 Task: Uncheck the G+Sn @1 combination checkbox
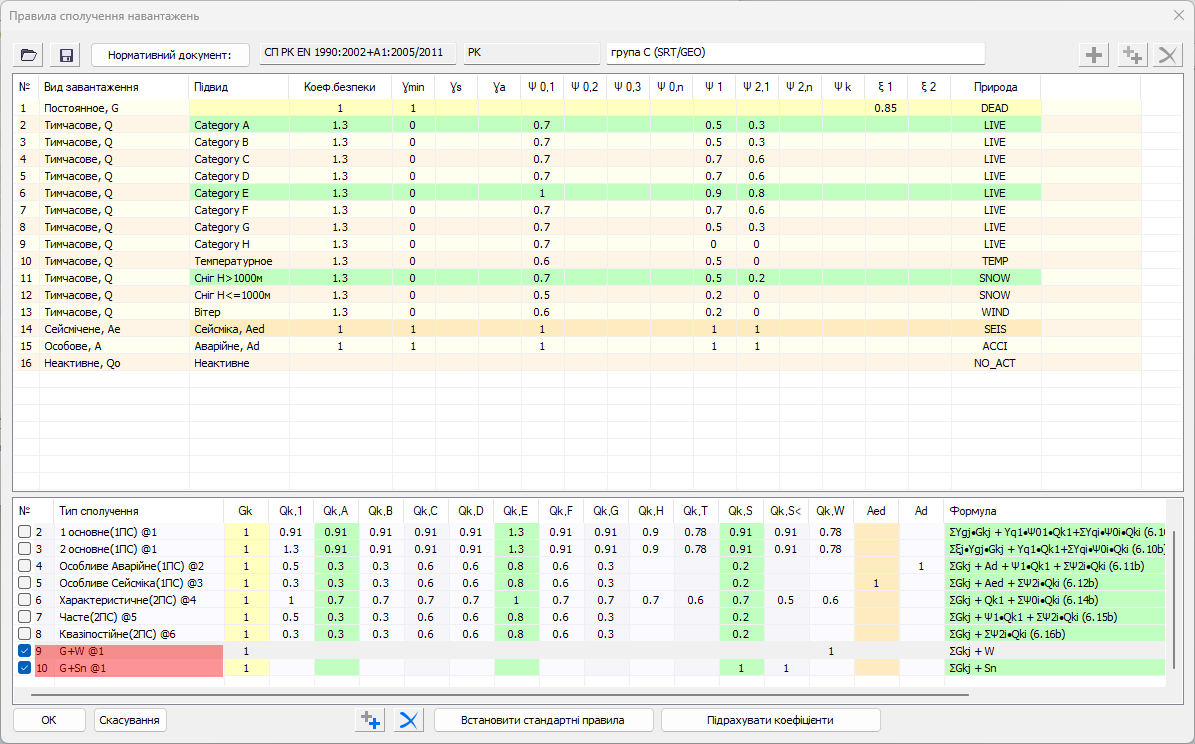coord(25,668)
